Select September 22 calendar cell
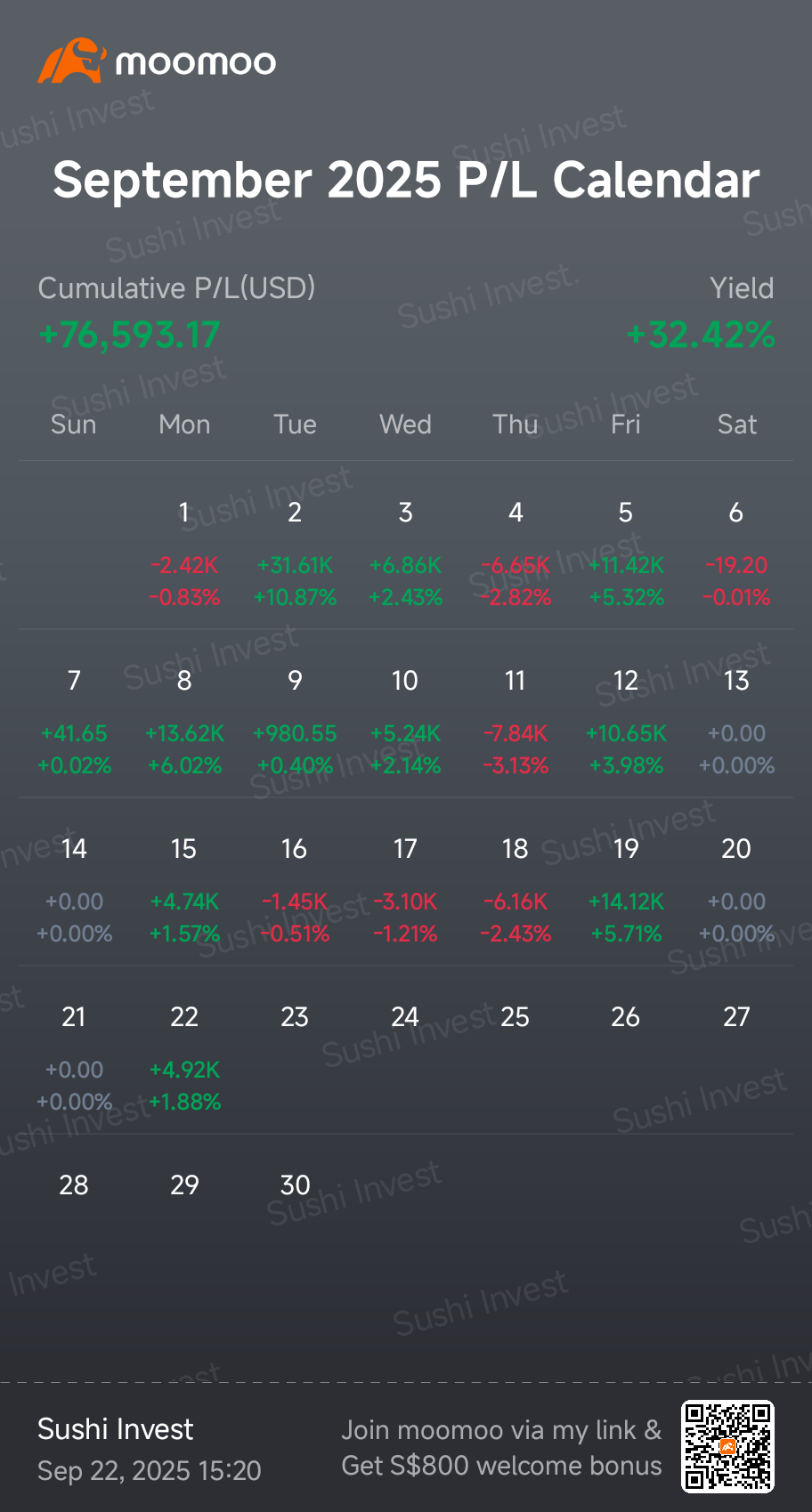This screenshot has height=1512, width=812. pyautogui.click(x=184, y=1059)
